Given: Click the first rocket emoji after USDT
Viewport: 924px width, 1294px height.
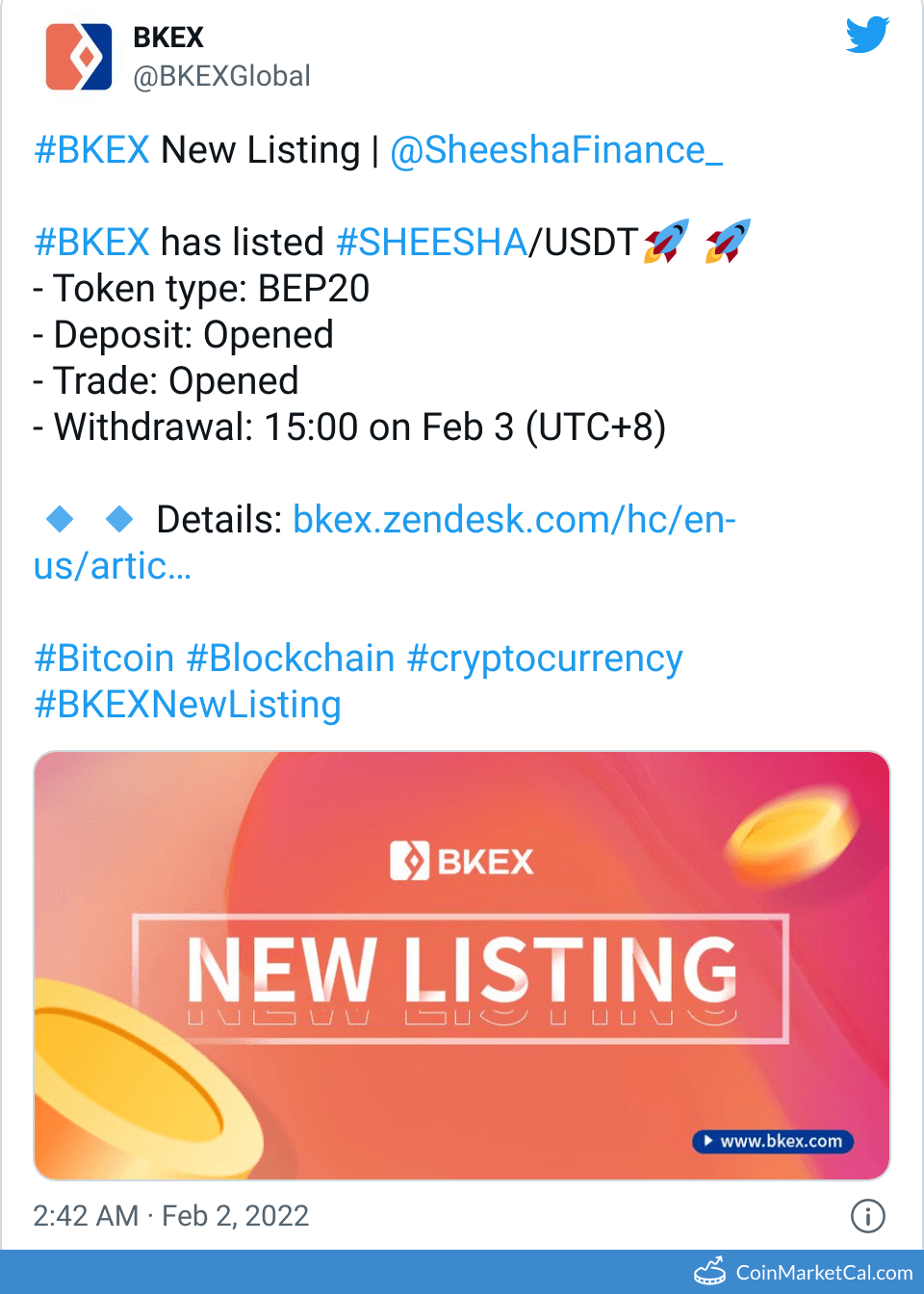Looking at the screenshot, I should [666, 241].
